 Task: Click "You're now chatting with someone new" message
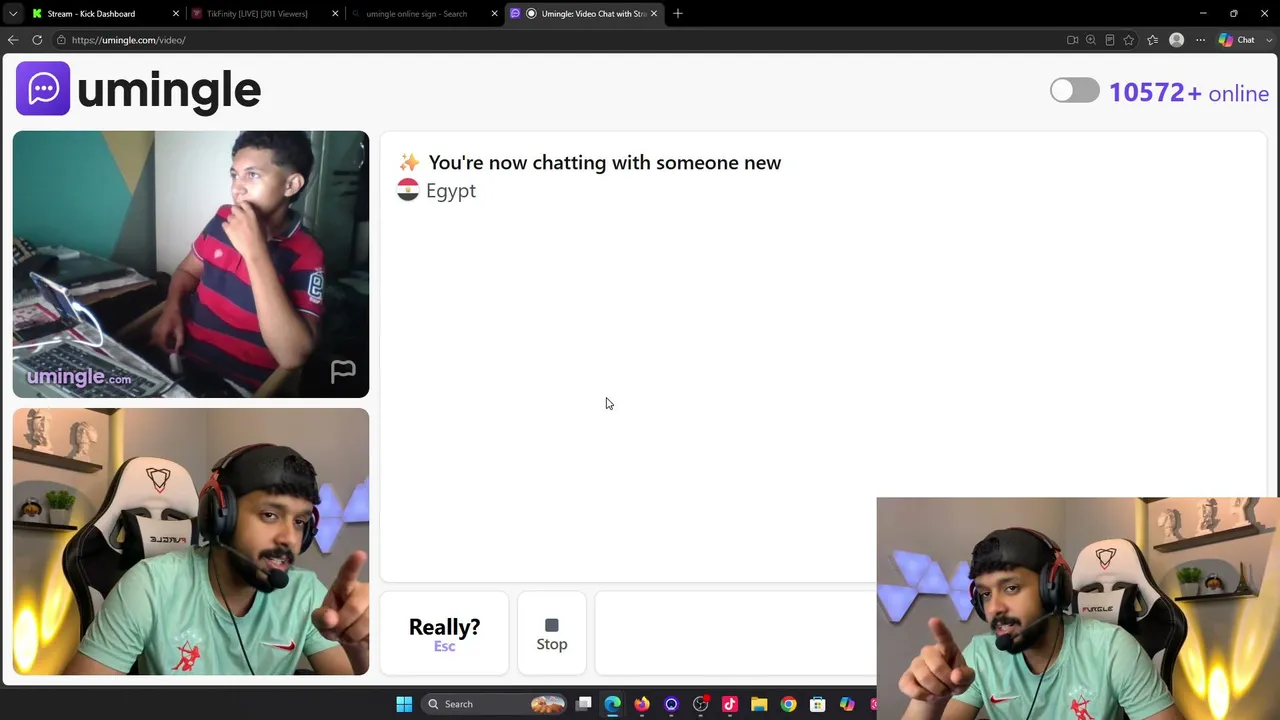pyautogui.click(x=605, y=163)
